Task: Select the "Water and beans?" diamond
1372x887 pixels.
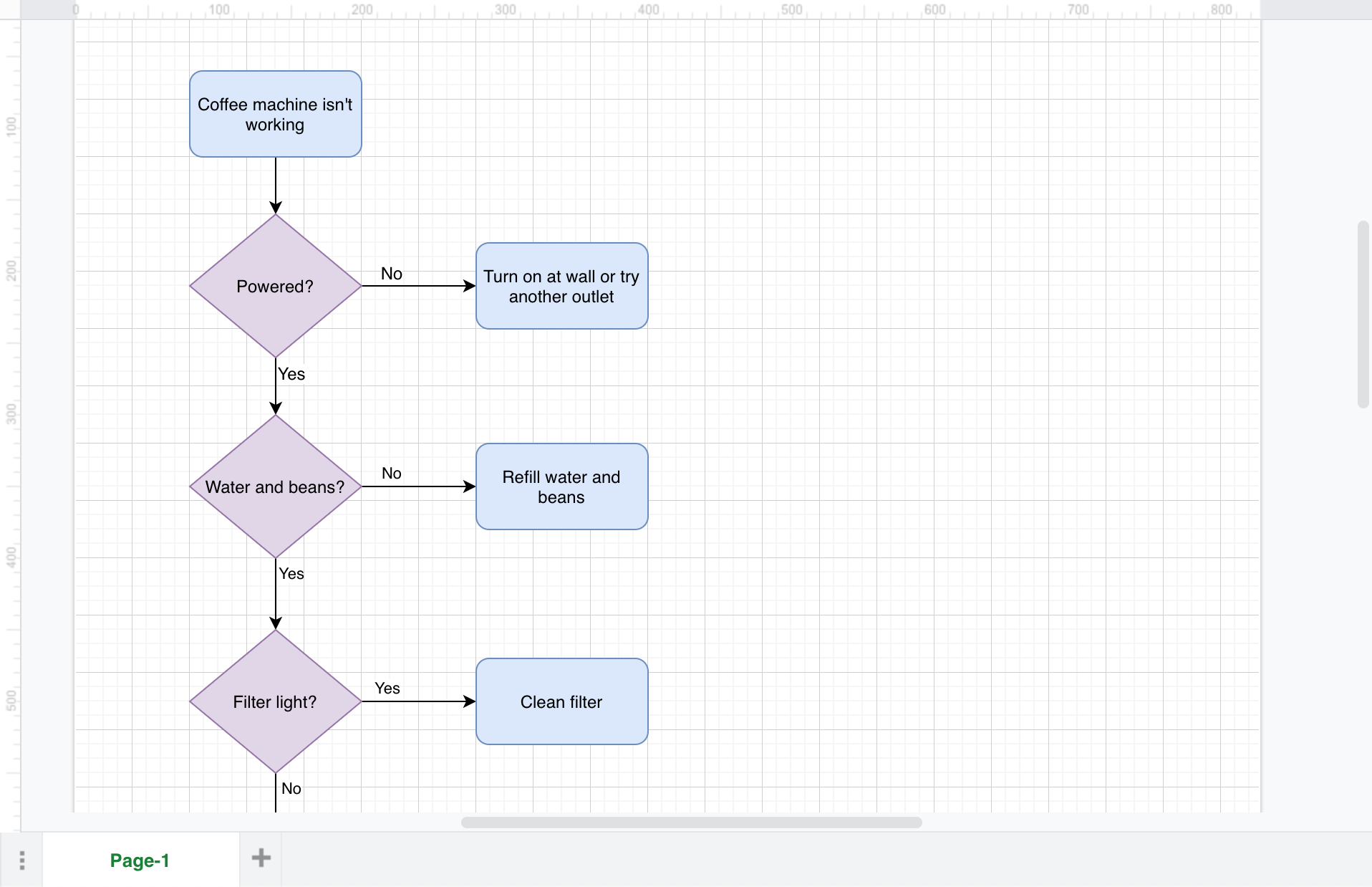Action: click(x=274, y=486)
